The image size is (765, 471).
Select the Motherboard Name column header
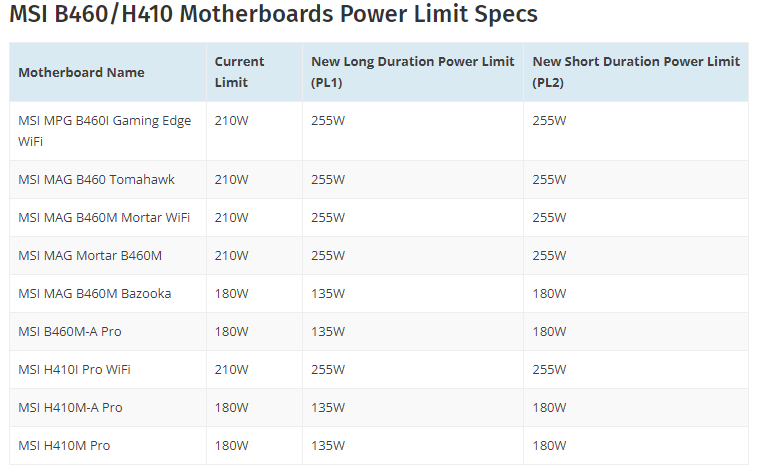81,72
